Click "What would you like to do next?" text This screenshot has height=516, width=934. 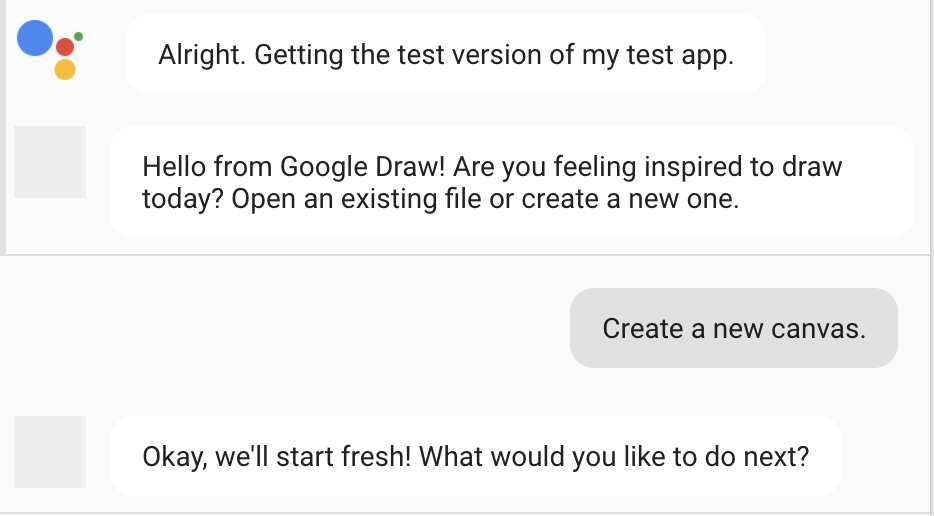tap(614, 457)
